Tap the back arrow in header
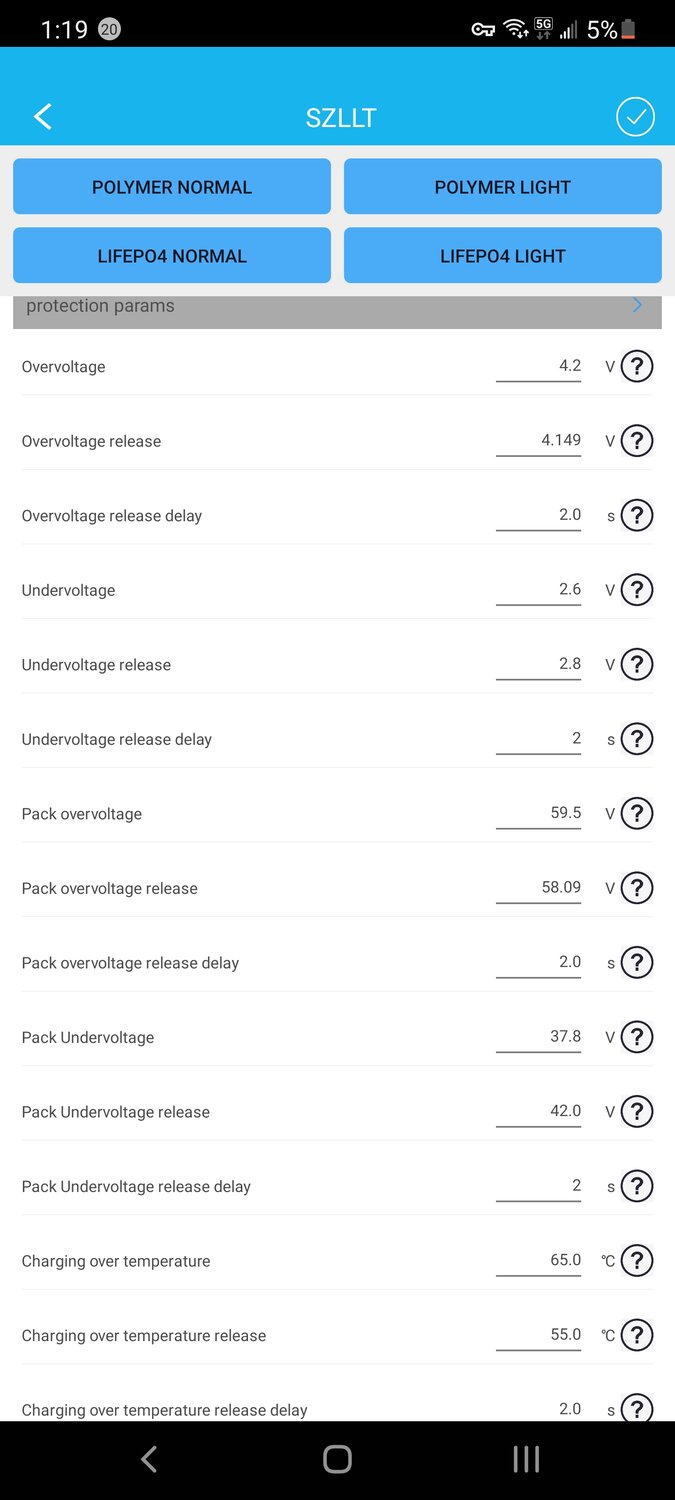 43,117
